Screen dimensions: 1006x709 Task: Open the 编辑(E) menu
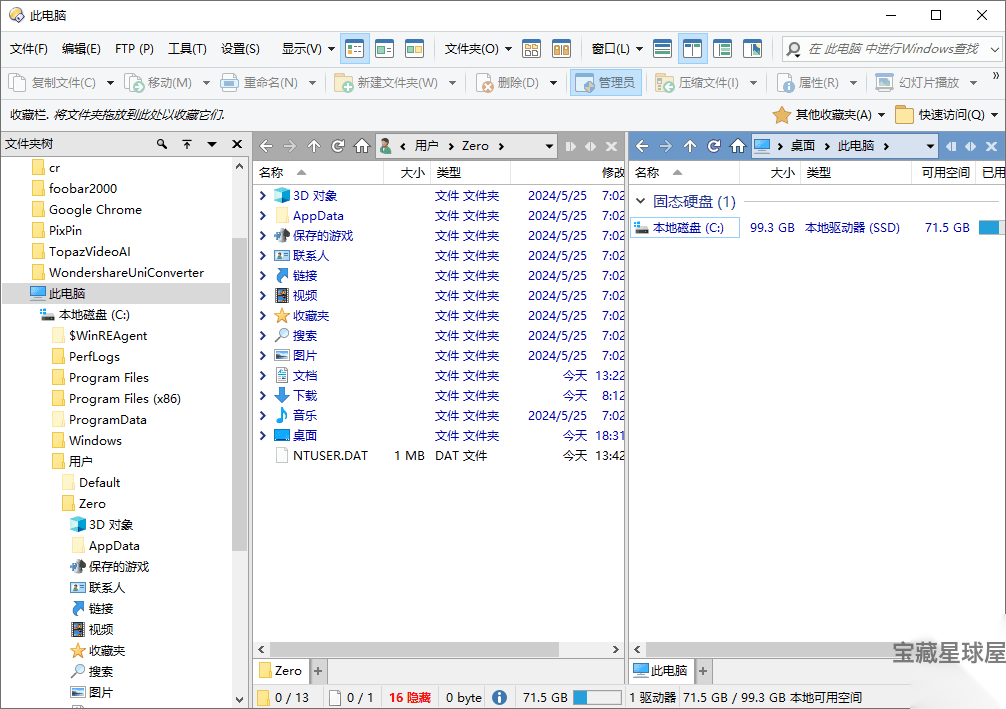click(81, 49)
